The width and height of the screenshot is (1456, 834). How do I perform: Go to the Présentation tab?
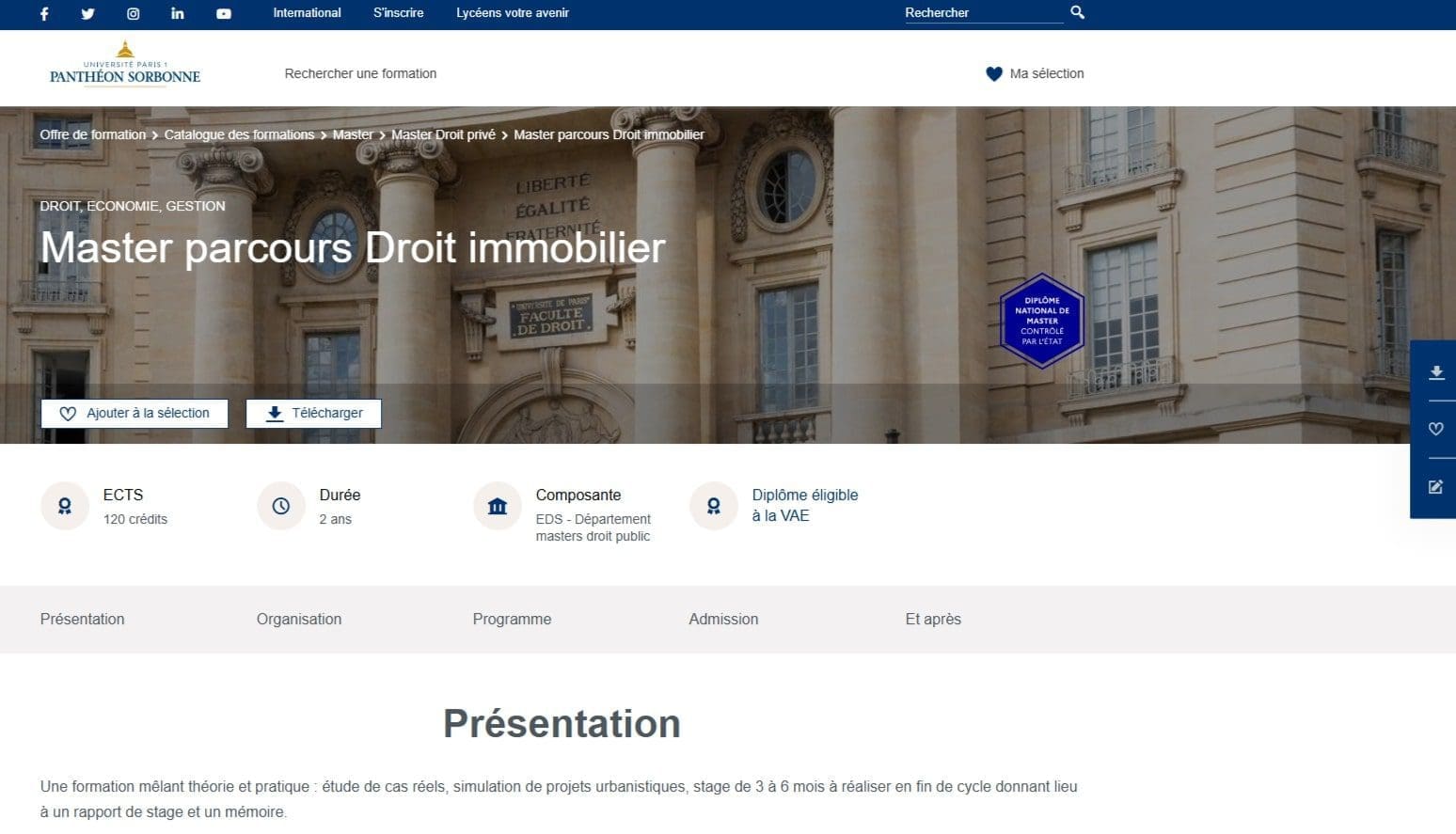coord(82,619)
